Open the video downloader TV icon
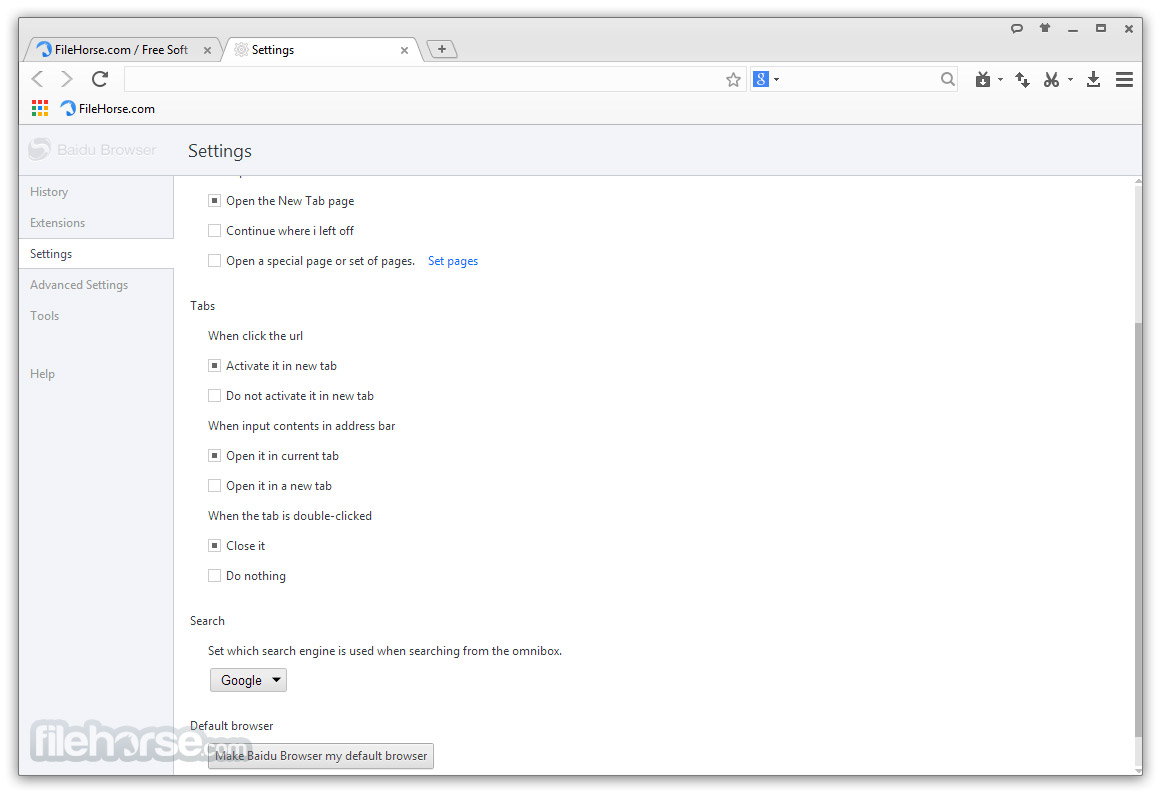The image size is (1161, 792). [983, 79]
